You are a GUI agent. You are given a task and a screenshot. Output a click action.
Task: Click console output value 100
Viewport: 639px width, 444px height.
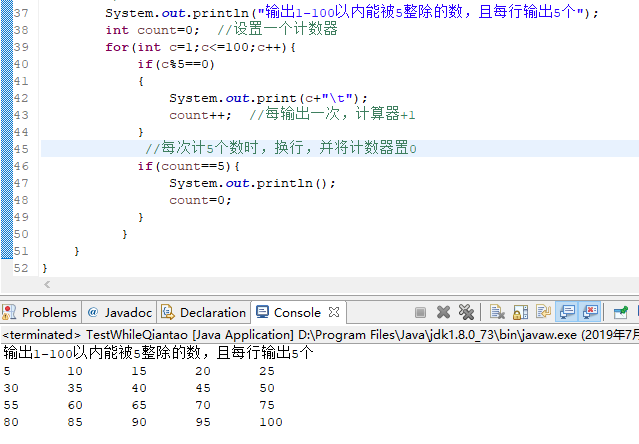coord(271,422)
